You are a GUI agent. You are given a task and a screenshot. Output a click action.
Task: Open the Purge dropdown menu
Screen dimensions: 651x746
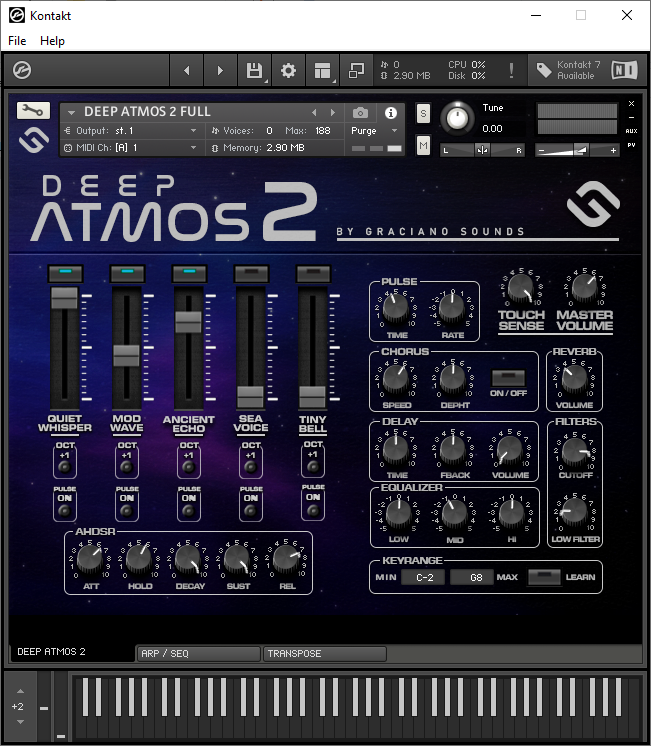(374, 130)
